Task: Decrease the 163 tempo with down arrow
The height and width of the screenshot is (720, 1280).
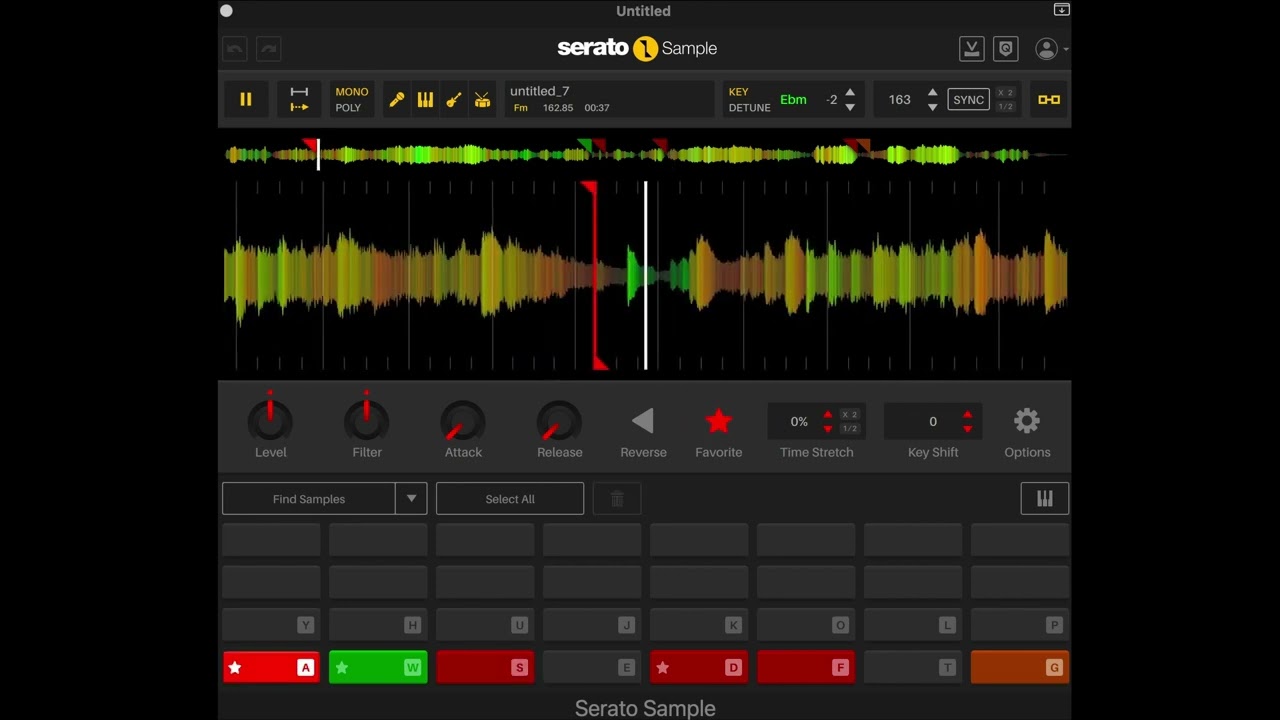Action: (x=932, y=107)
